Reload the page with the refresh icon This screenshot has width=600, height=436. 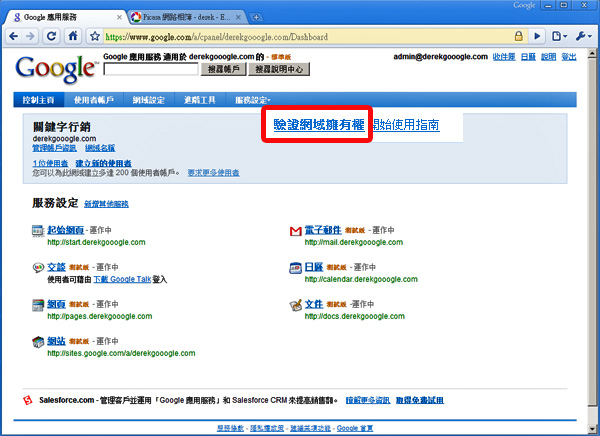(51, 36)
